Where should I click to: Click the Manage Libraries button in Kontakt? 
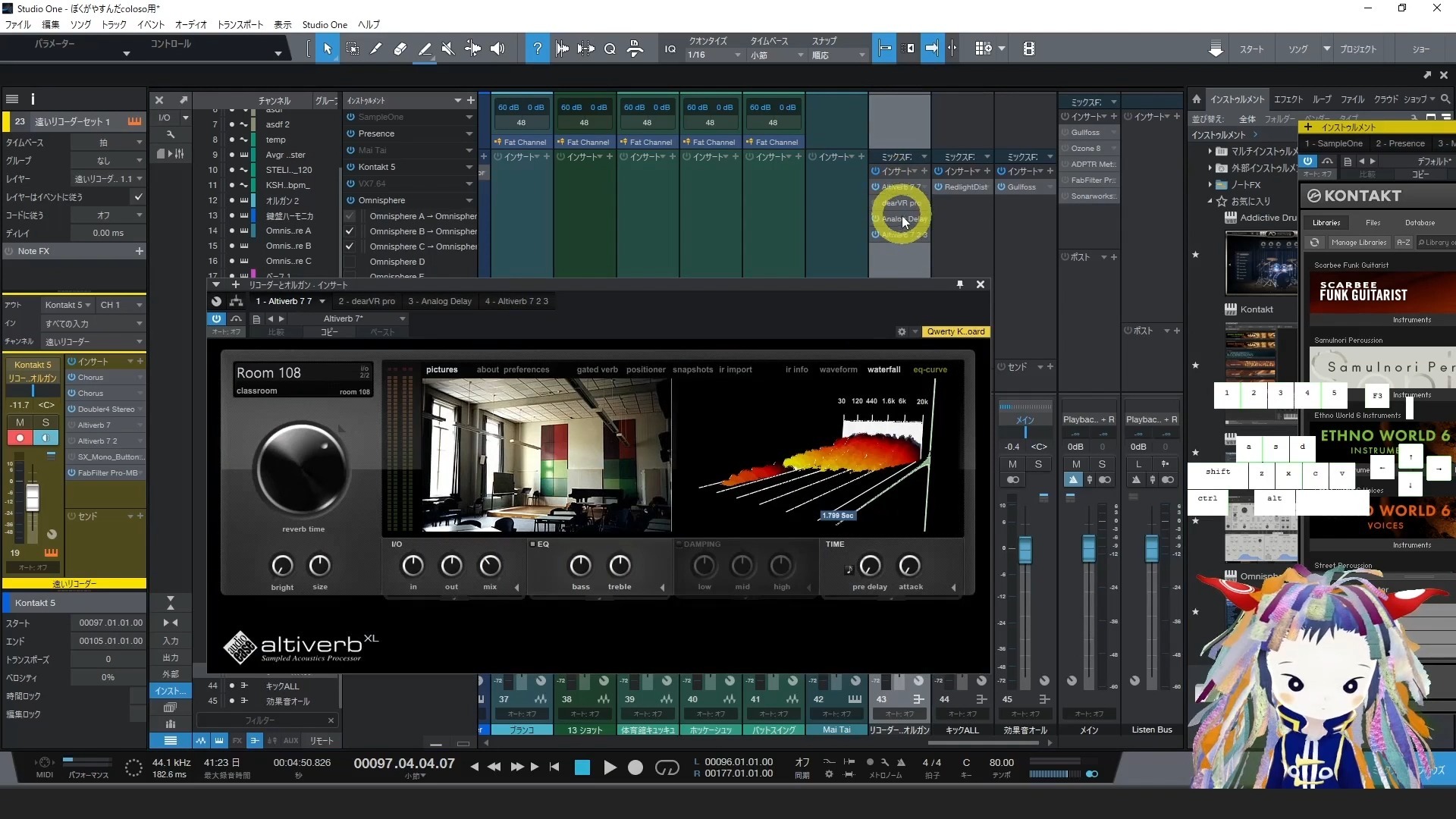[1358, 243]
